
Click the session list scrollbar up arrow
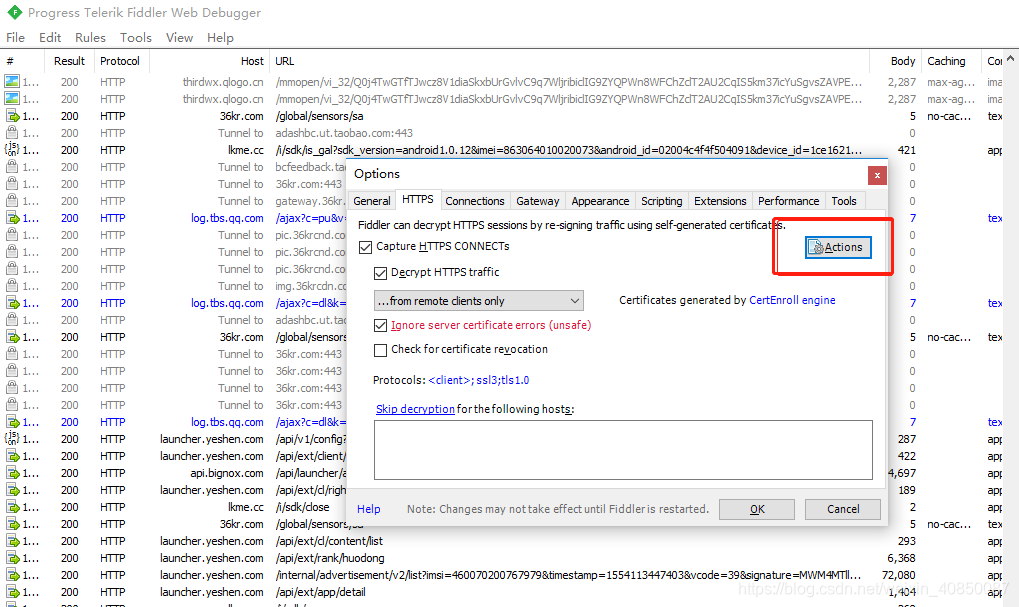point(1011,58)
